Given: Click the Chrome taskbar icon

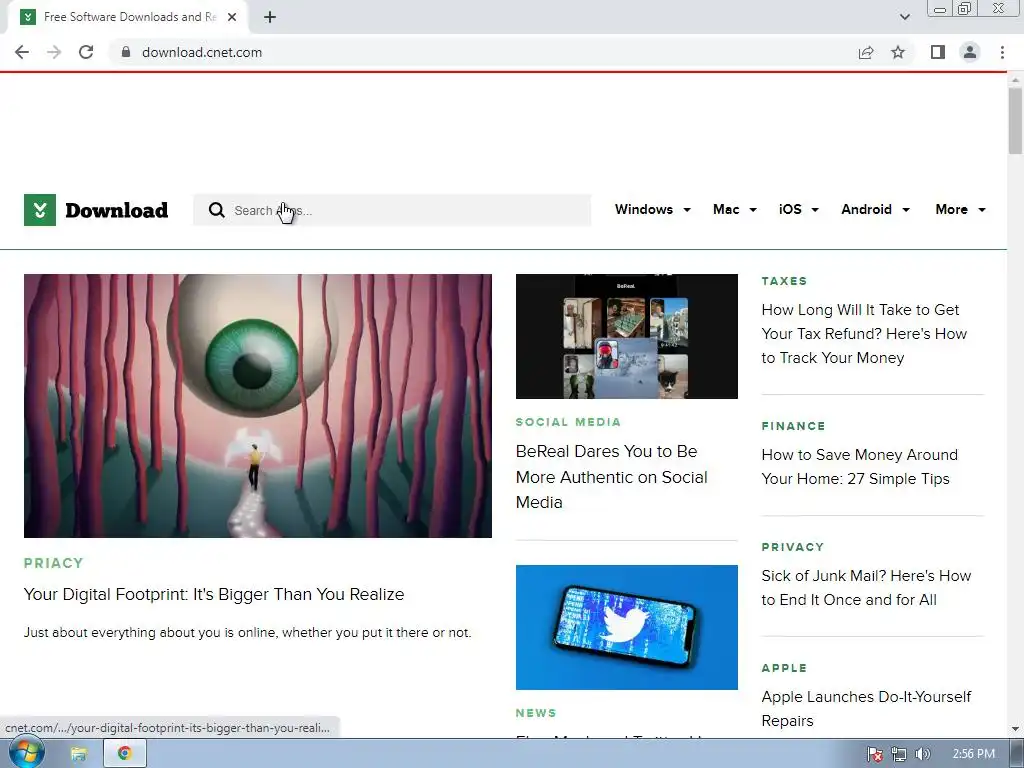Looking at the screenshot, I should click(x=124, y=754).
